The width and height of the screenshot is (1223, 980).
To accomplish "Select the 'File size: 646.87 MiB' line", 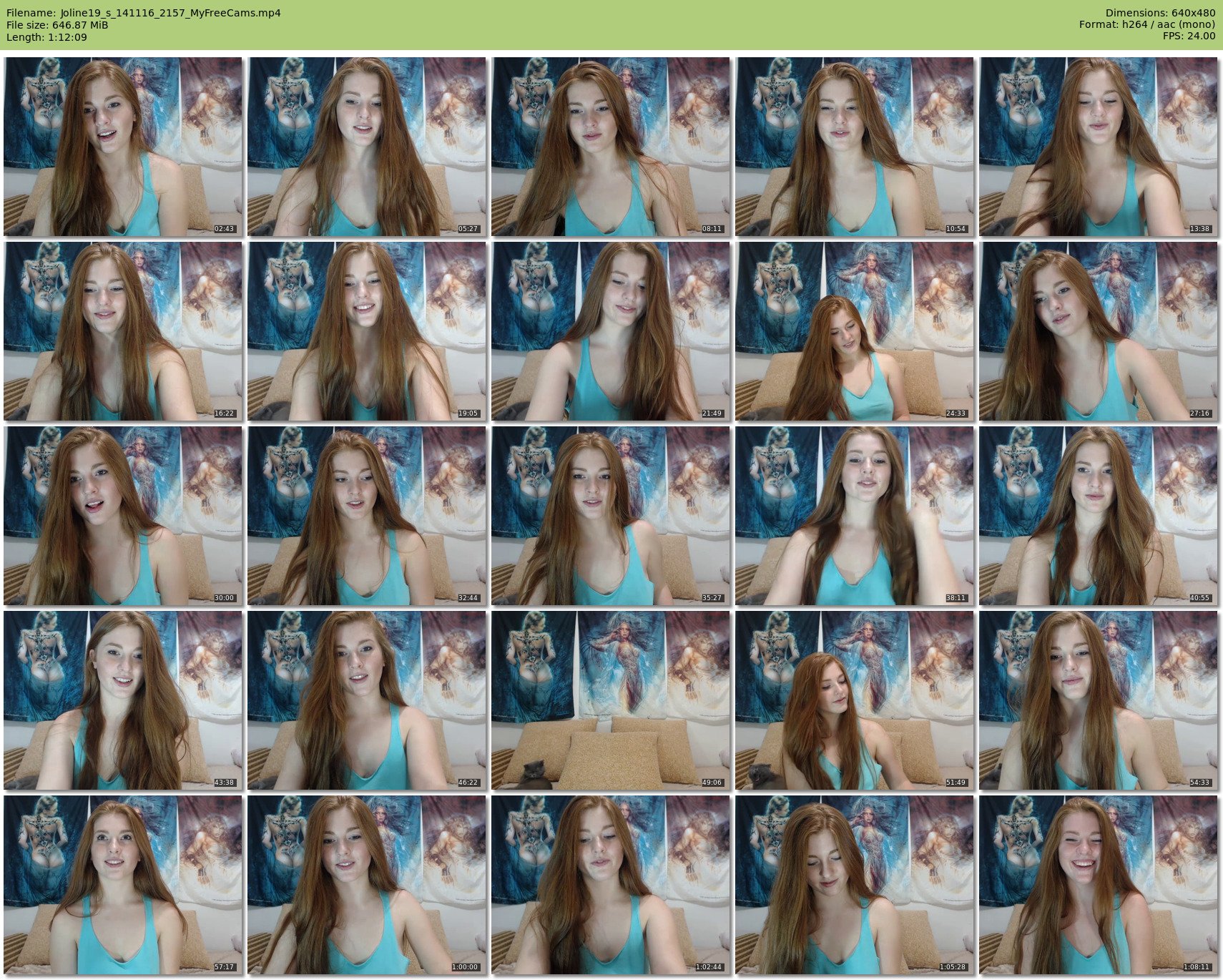I will (57, 25).
